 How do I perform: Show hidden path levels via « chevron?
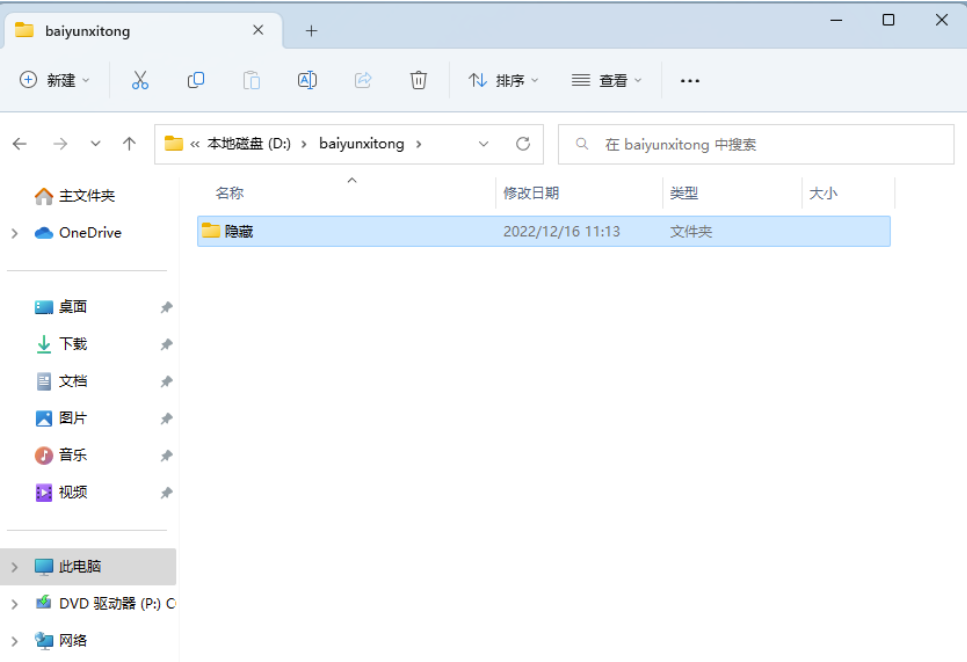click(195, 144)
